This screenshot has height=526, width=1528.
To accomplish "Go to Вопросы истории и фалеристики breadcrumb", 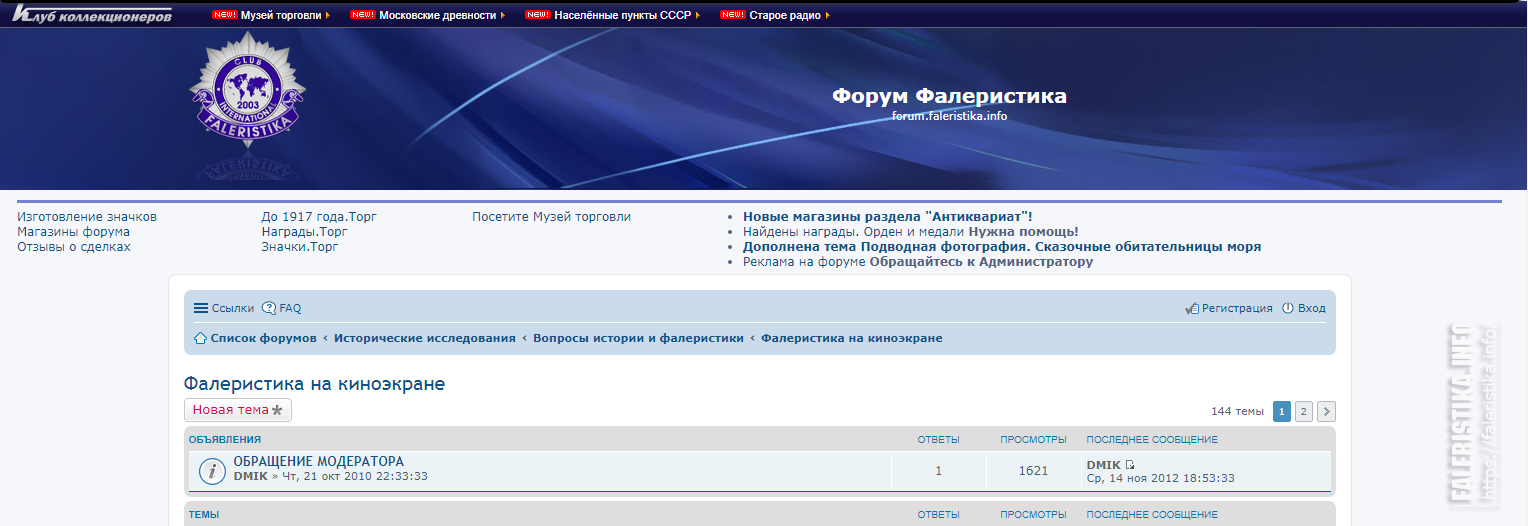I will click(638, 338).
